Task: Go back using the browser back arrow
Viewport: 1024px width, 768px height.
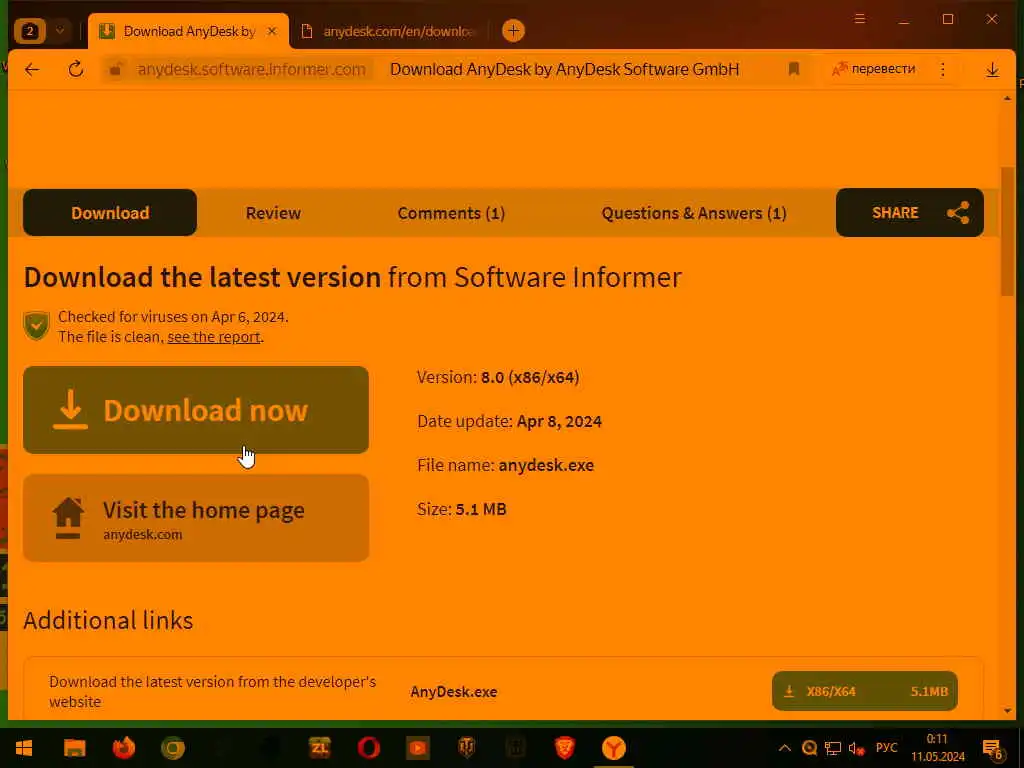Action: (x=31, y=69)
